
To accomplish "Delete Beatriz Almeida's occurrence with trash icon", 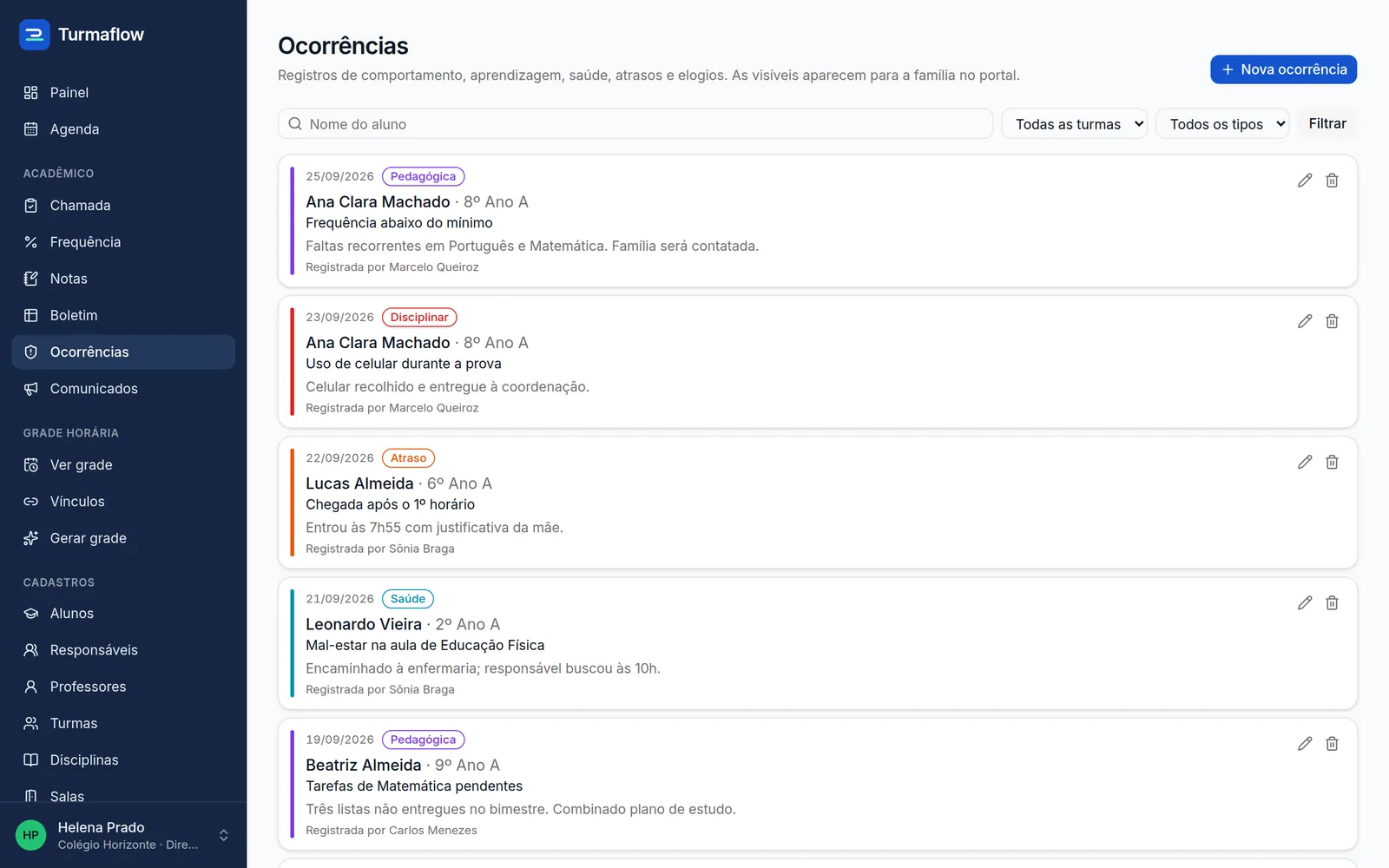I will click(x=1332, y=744).
